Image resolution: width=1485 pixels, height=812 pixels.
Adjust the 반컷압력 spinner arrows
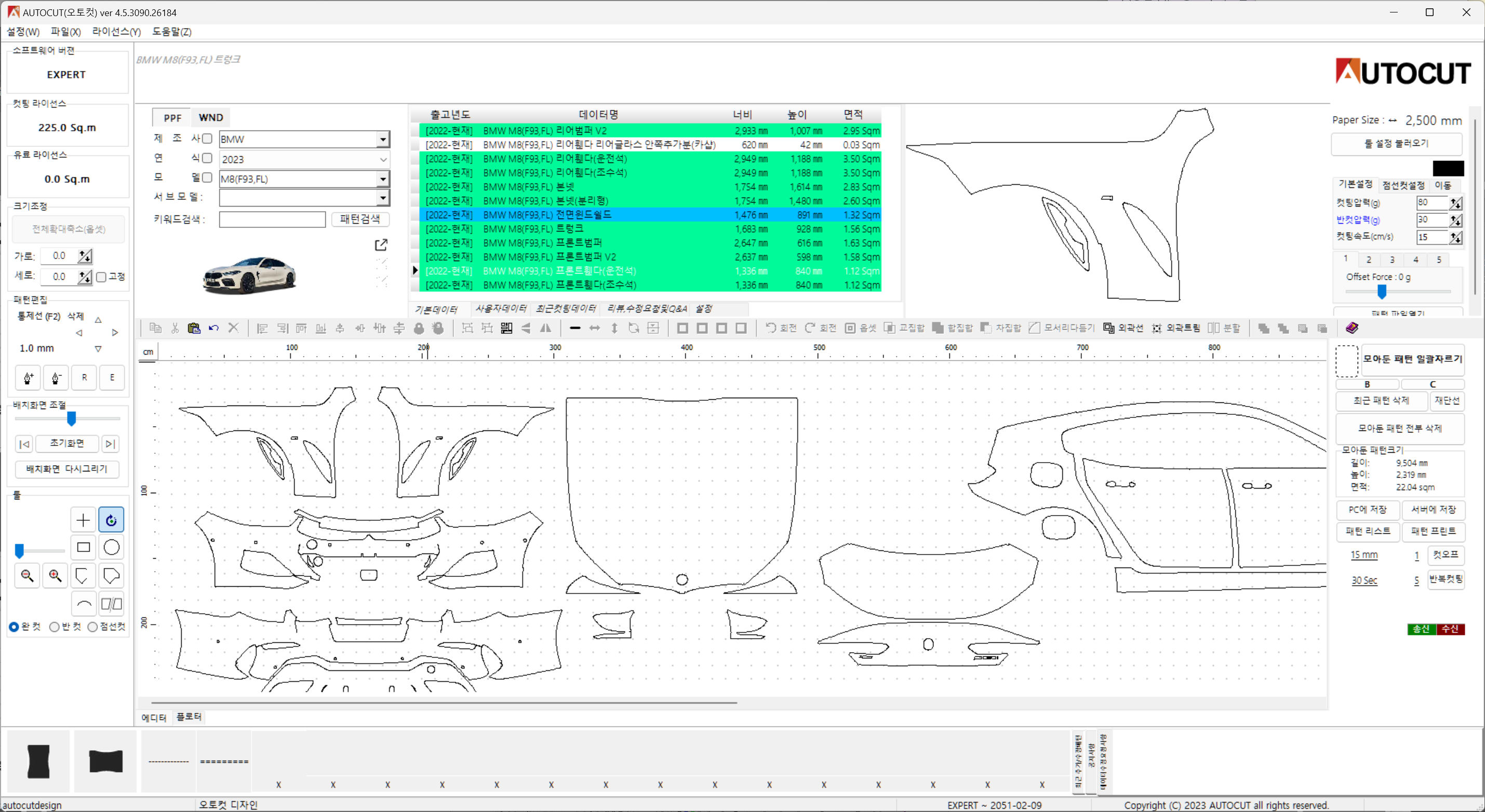1455,220
